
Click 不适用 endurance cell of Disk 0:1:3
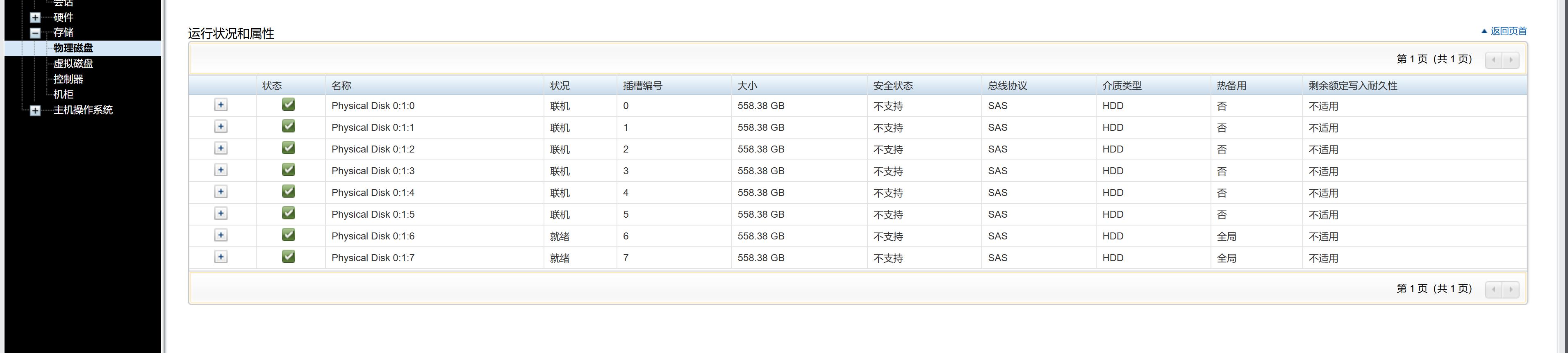pos(1323,171)
